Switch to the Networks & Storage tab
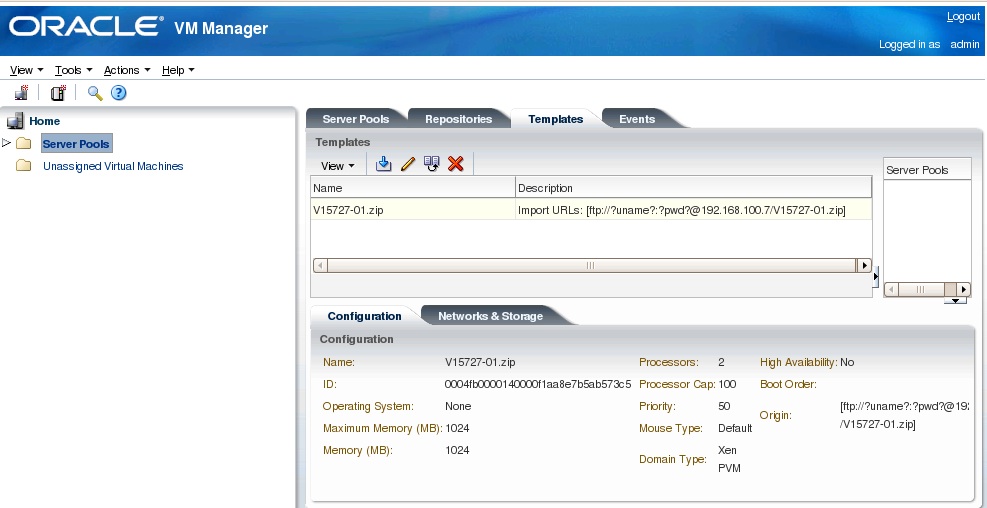 [490, 316]
